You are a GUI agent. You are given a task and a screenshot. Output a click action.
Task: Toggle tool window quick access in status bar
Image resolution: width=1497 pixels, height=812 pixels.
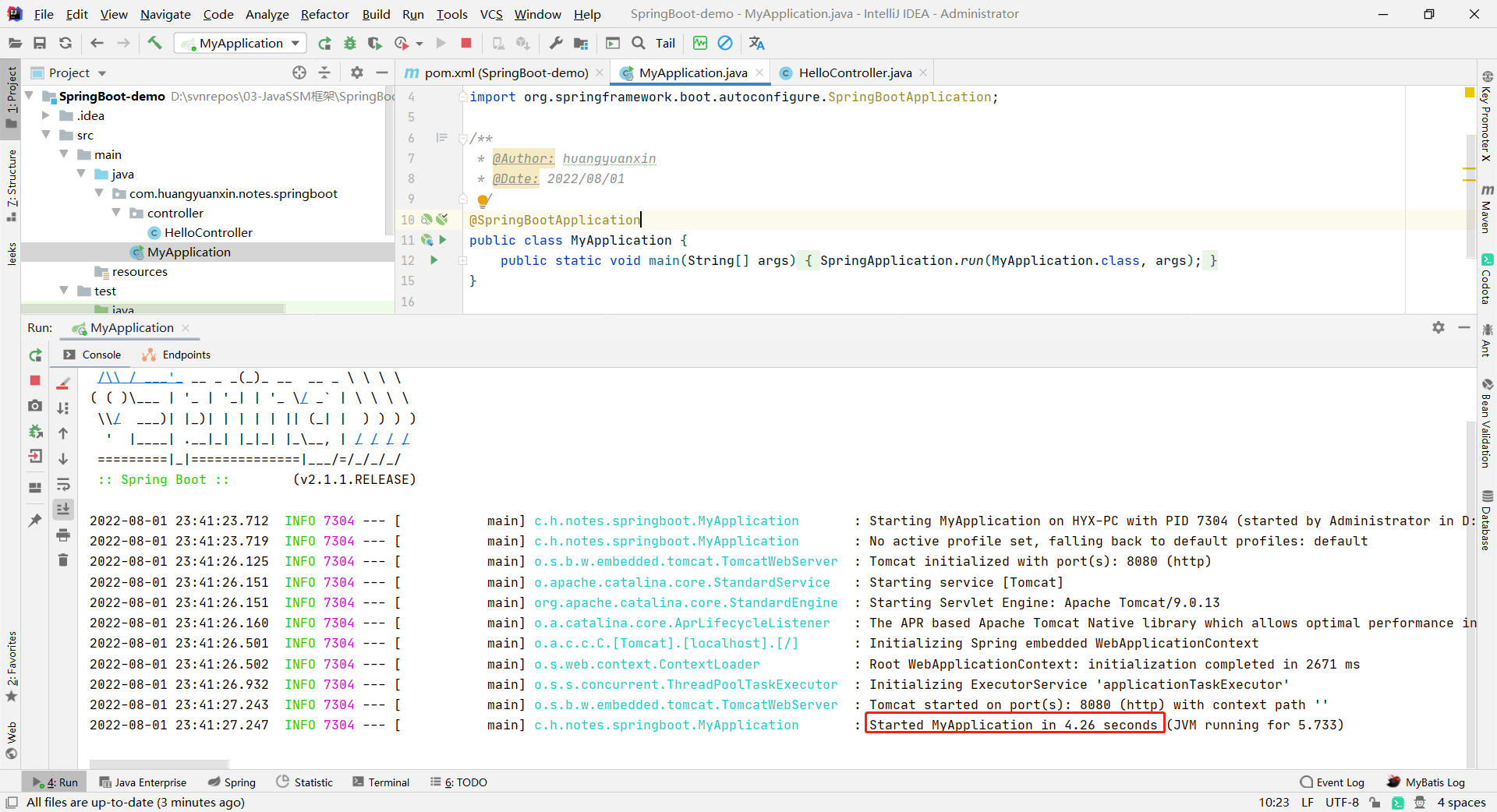(x=11, y=802)
